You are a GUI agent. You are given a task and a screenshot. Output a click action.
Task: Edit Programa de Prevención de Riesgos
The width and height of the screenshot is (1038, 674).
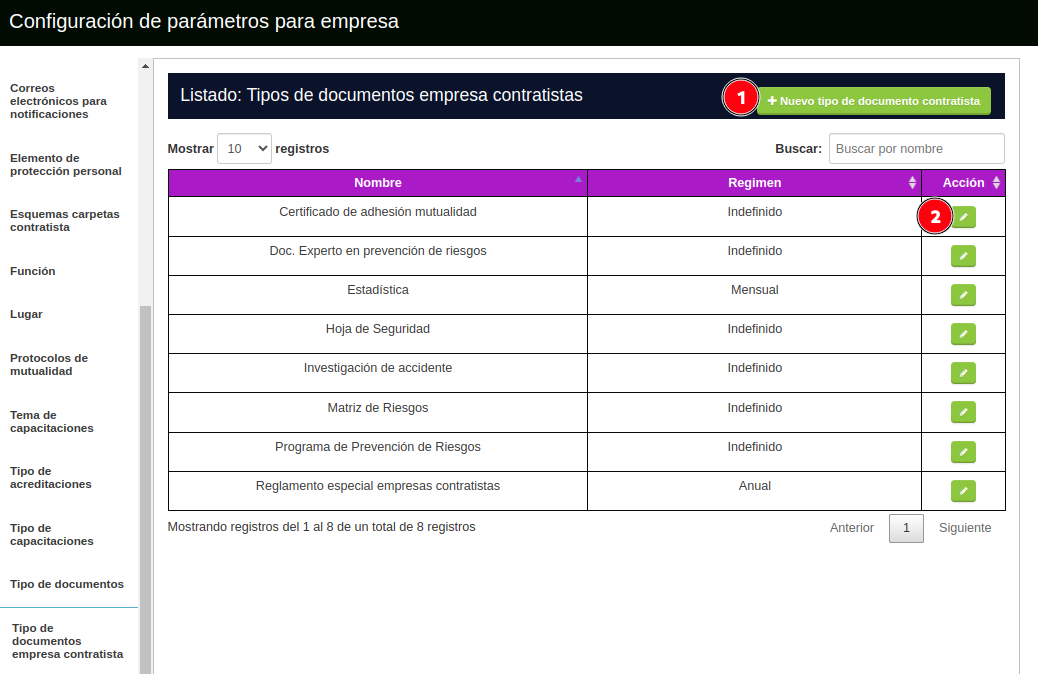tap(963, 452)
